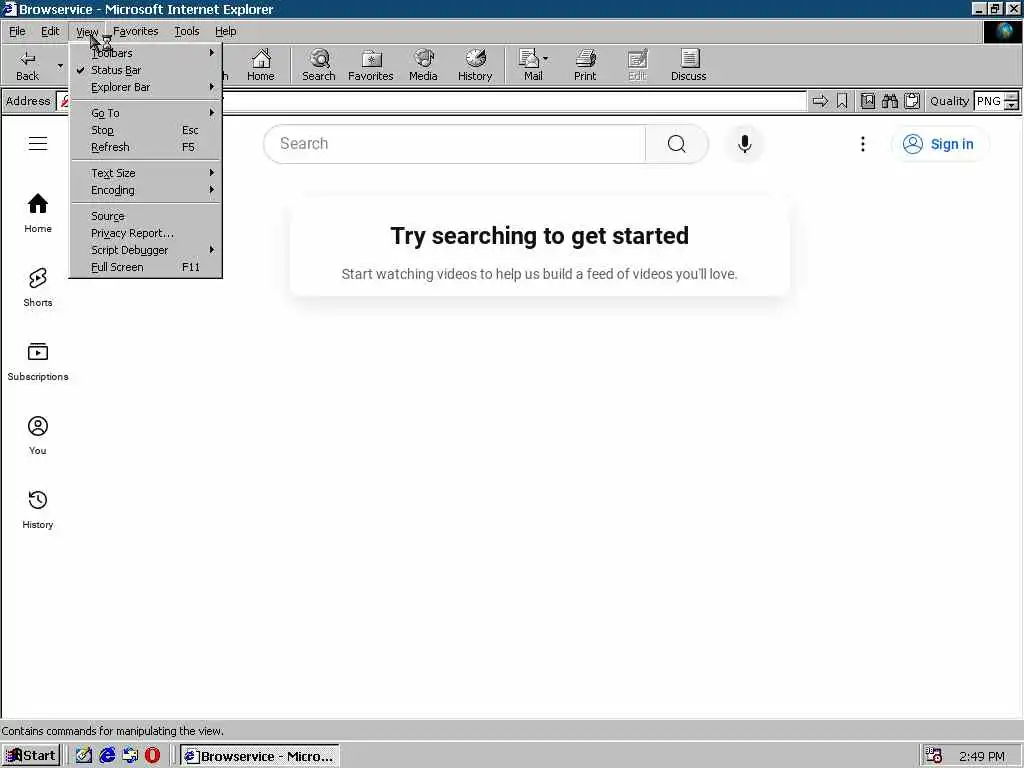Click the system tray icon beside the clock
1024x768 pixels.
click(x=933, y=756)
